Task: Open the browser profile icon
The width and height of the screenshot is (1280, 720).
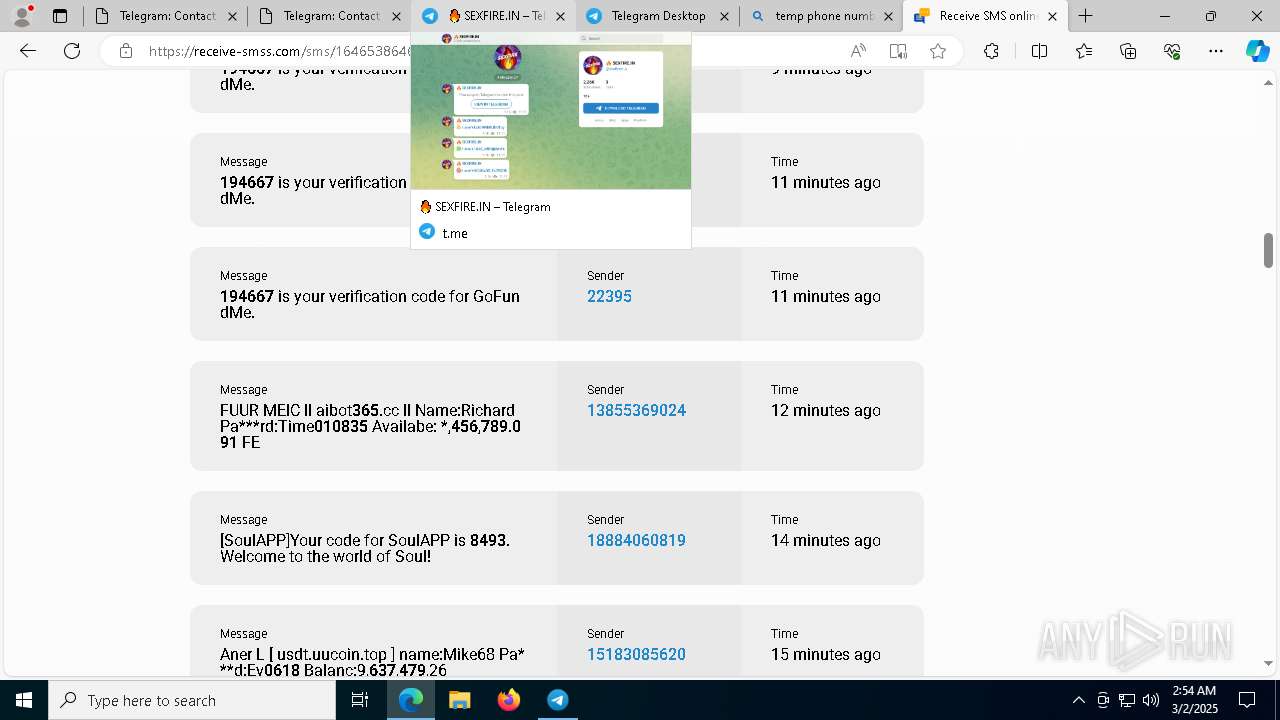Action: (x=22, y=16)
